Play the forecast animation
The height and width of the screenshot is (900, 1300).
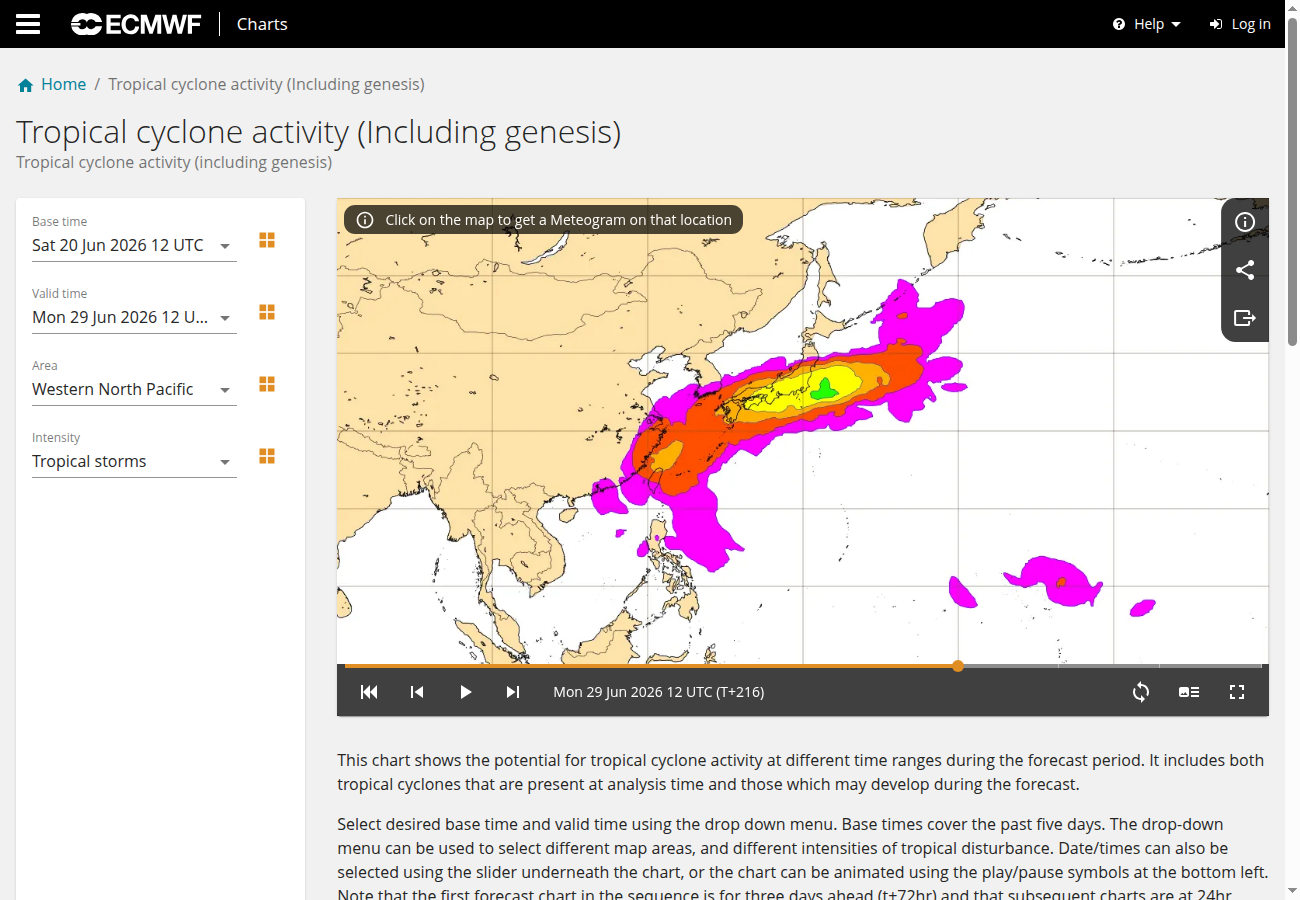point(465,692)
